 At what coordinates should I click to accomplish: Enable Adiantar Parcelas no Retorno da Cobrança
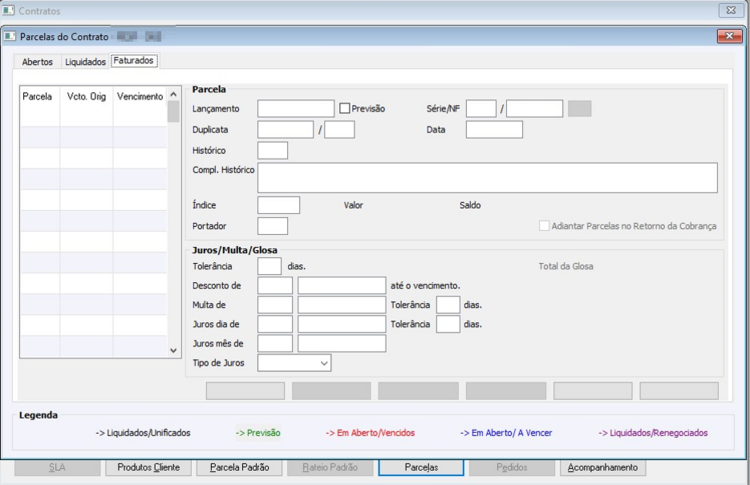pyautogui.click(x=544, y=225)
